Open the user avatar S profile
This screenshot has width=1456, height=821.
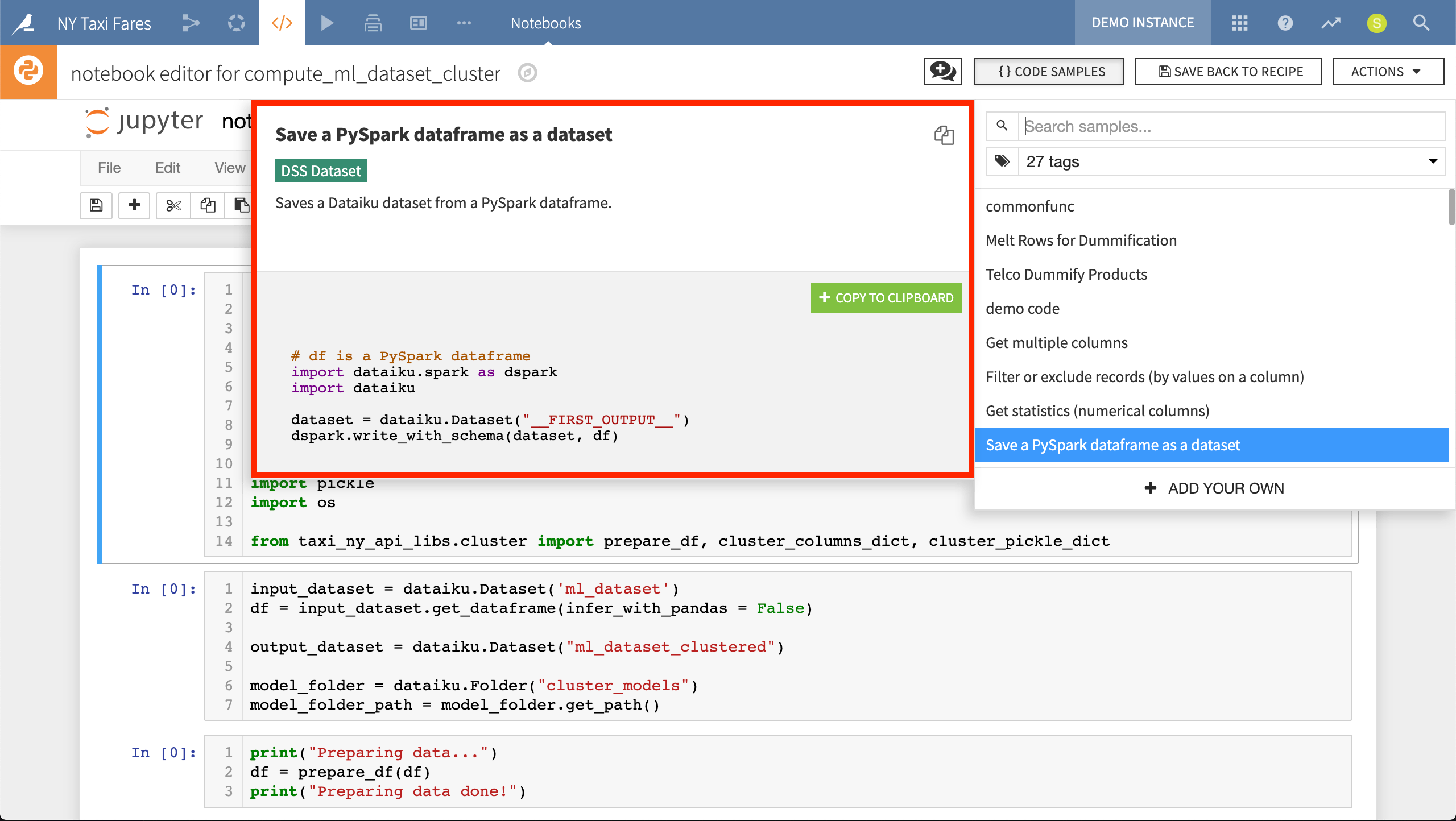pyautogui.click(x=1376, y=23)
